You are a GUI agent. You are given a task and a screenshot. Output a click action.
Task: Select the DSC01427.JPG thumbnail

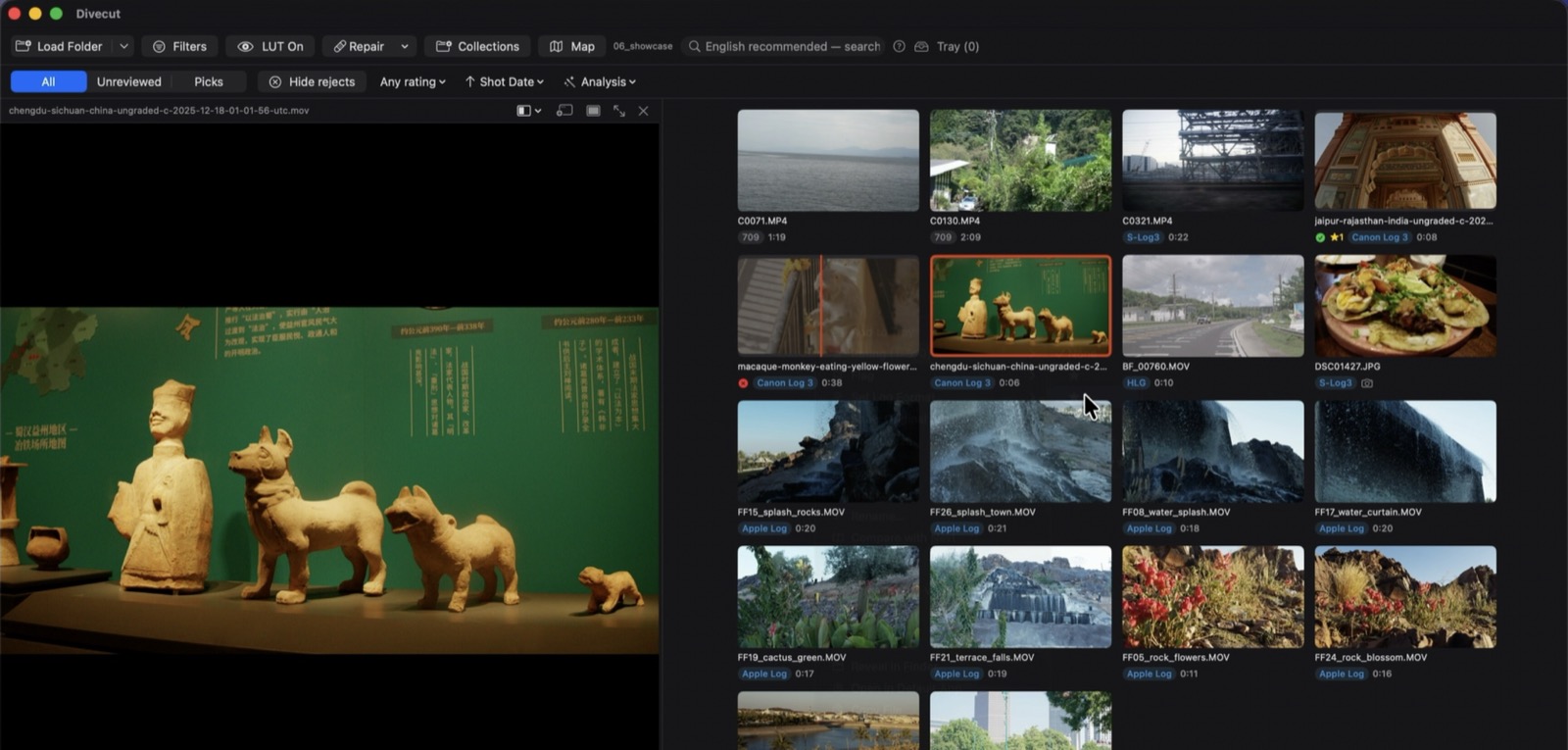[x=1405, y=306]
